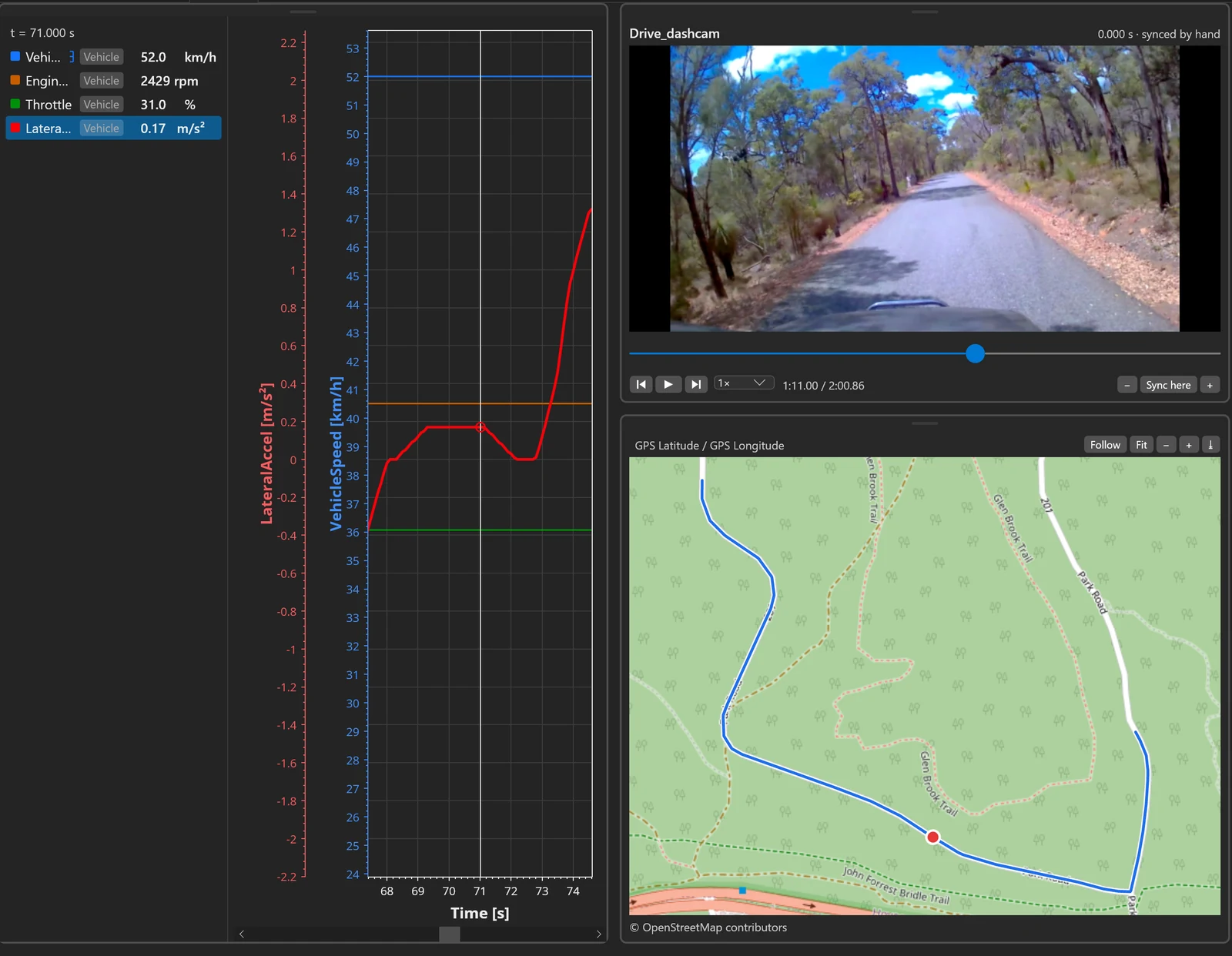1232x956 pixels.
Task: Click the blue VehicleSpeed color swatch
Action: pyautogui.click(x=15, y=56)
